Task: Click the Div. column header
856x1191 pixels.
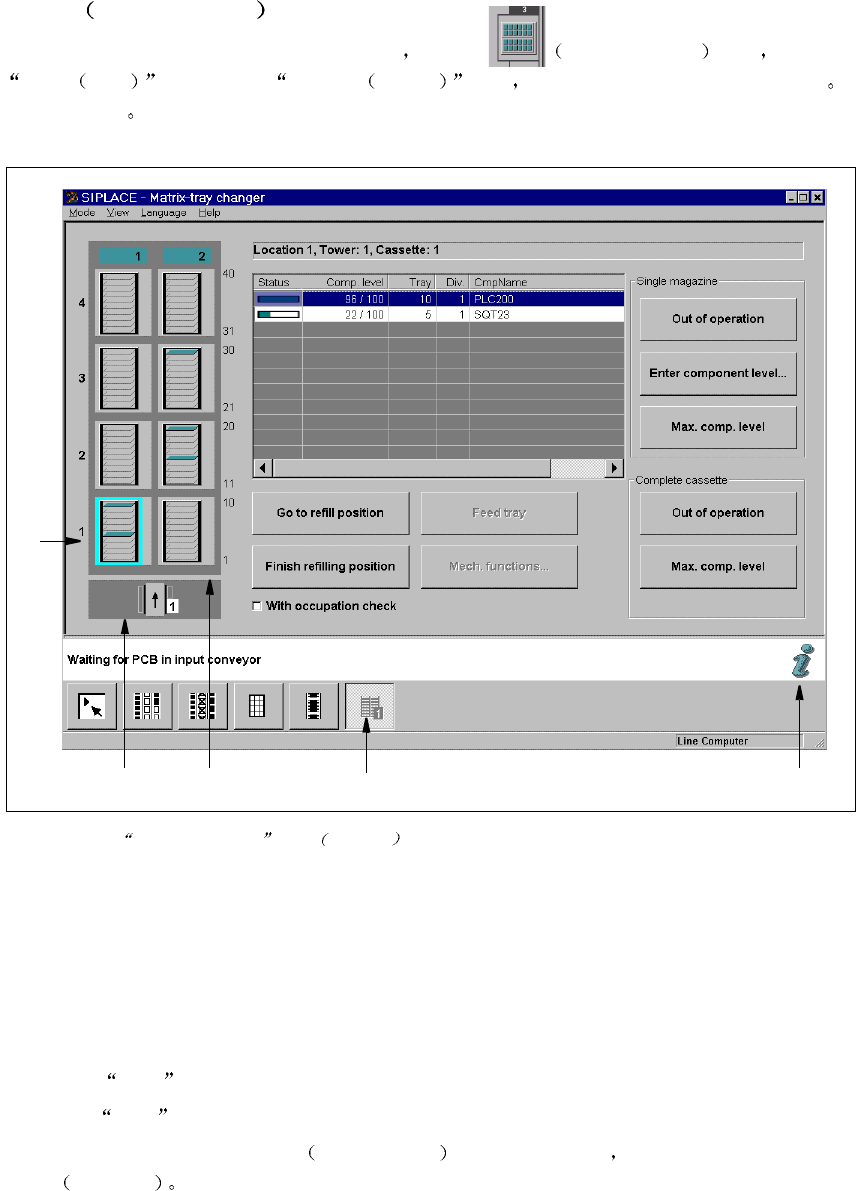Action: (453, 282)
